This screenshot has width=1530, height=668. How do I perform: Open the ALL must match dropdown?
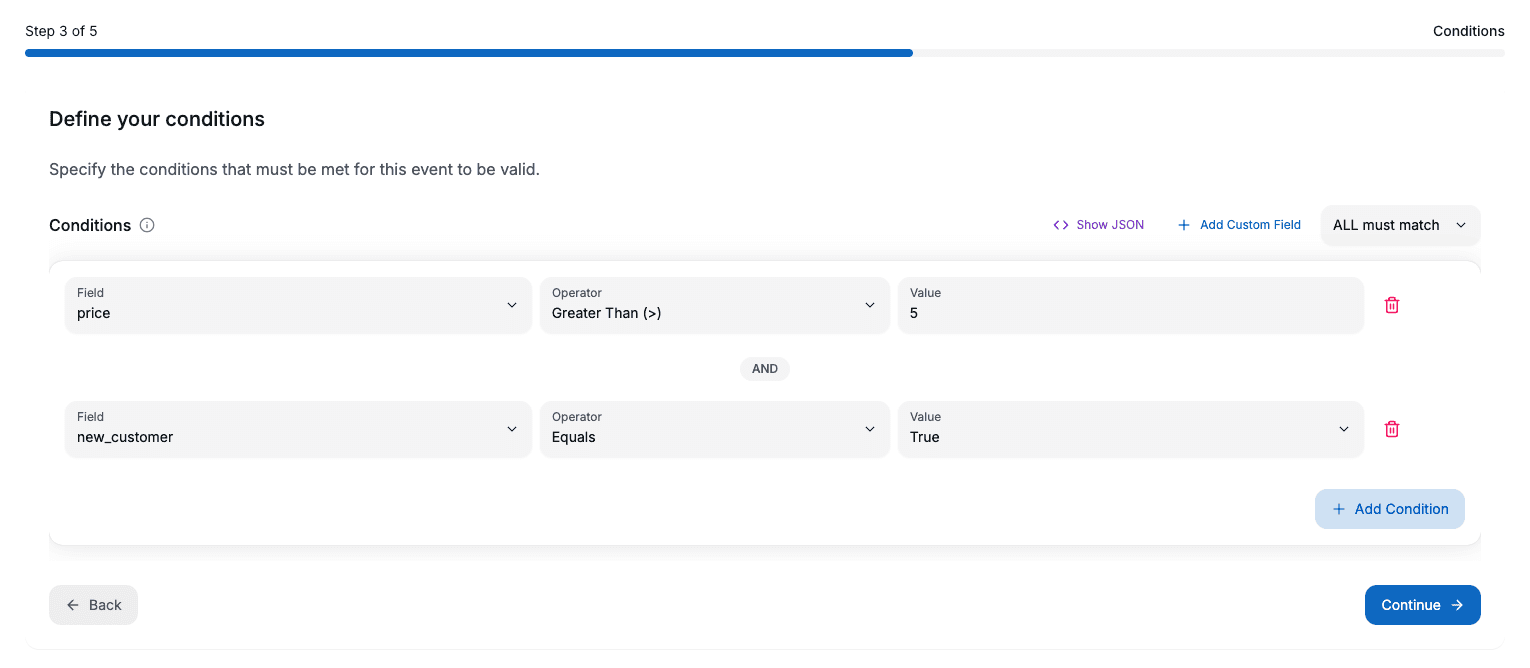pos(1400,225)
